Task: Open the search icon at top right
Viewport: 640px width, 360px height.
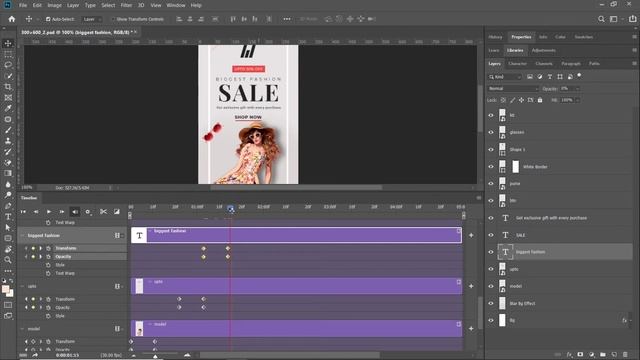Action: (x=601, y=19)
